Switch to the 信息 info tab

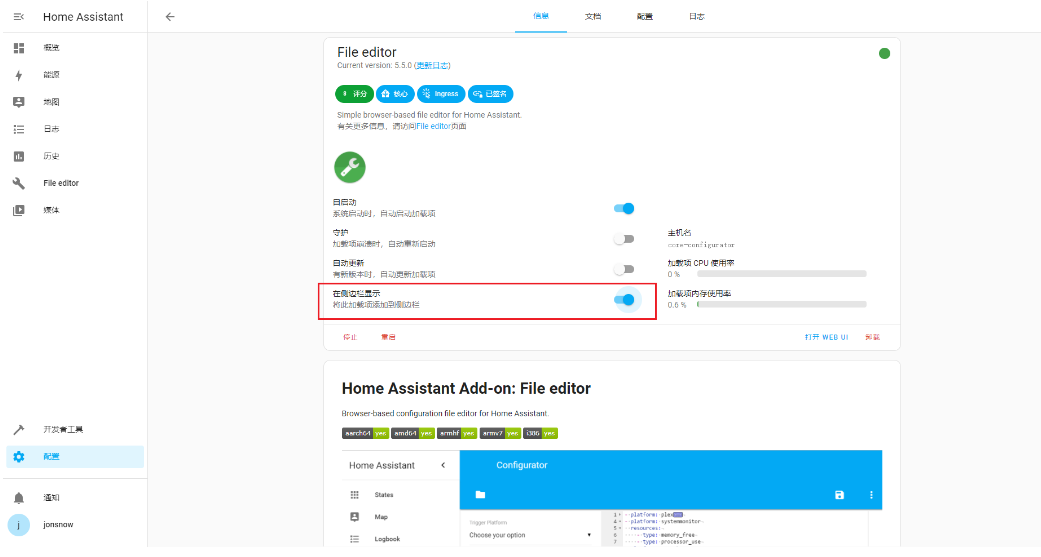(x=541, y=17)
